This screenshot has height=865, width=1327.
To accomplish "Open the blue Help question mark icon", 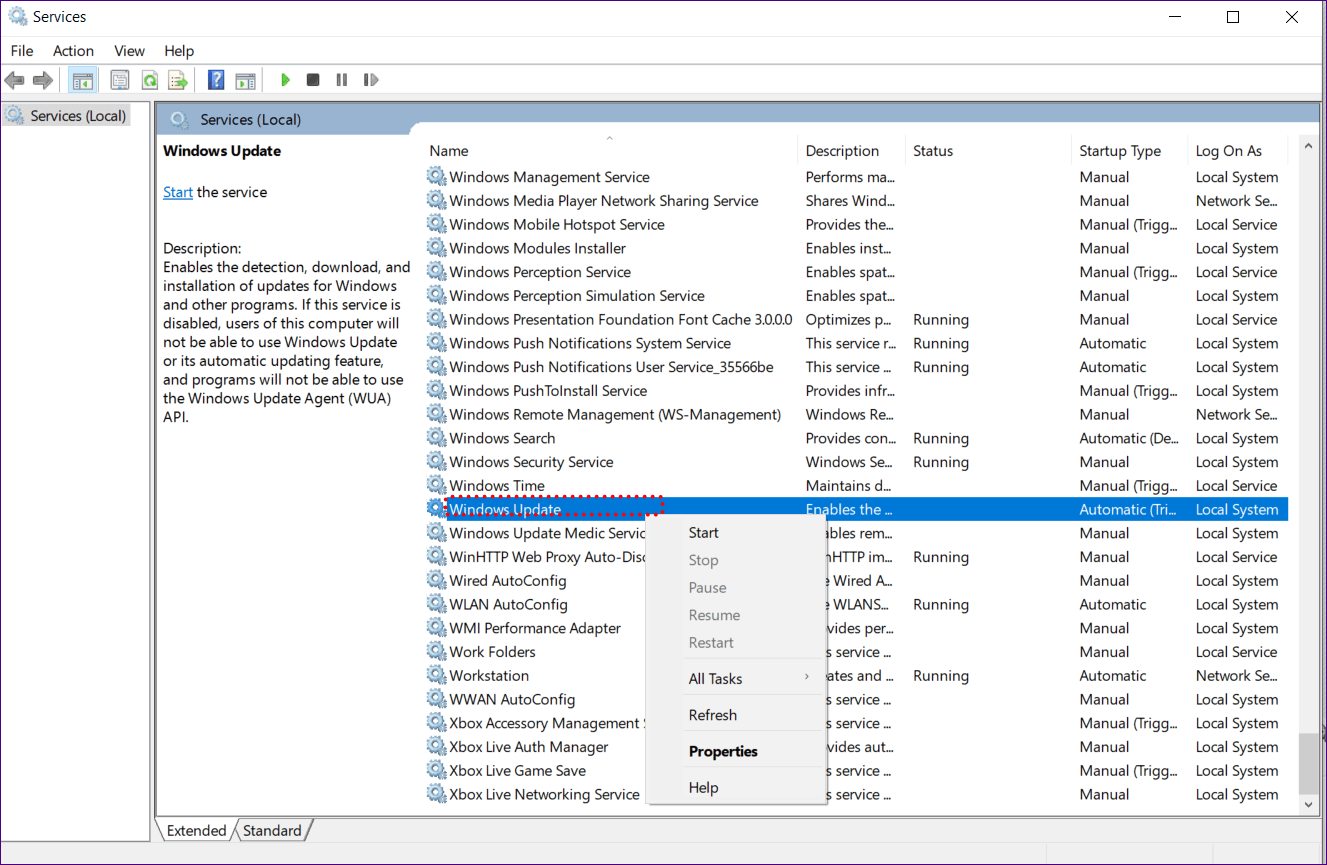I will click(216, 80).
